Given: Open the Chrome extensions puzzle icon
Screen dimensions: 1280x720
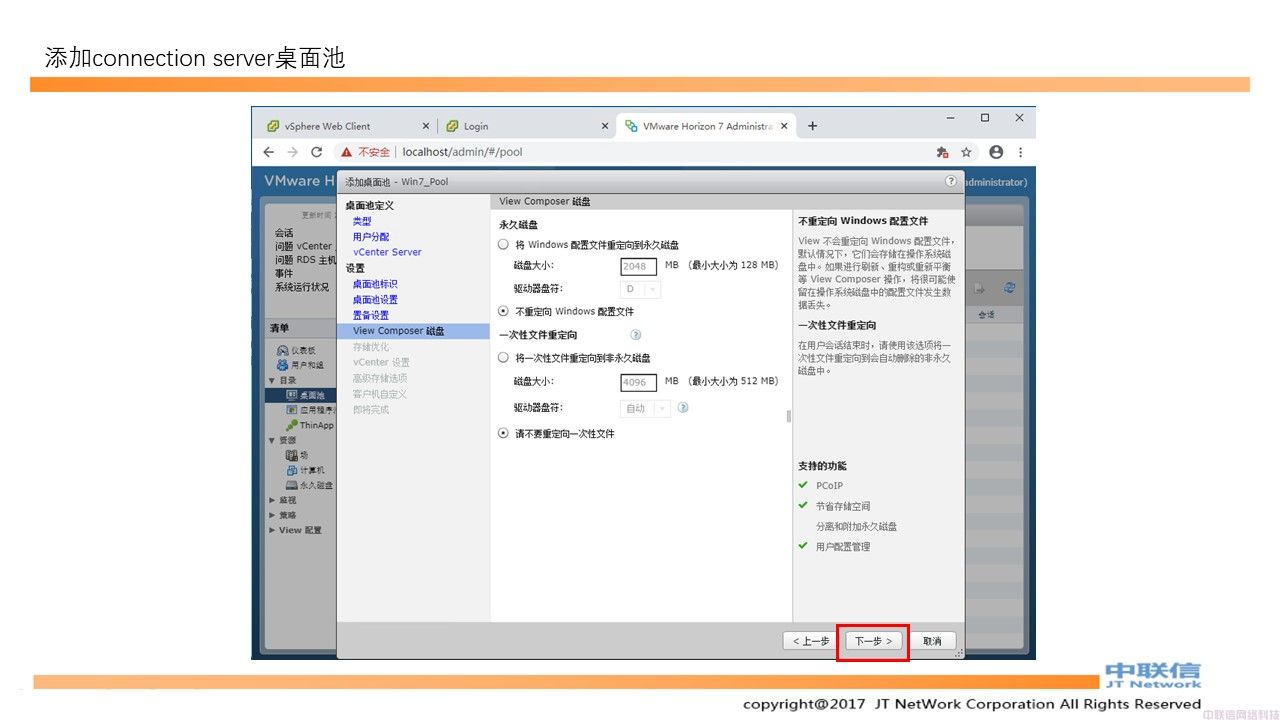Looking at the screenshot, I should 942,152.
